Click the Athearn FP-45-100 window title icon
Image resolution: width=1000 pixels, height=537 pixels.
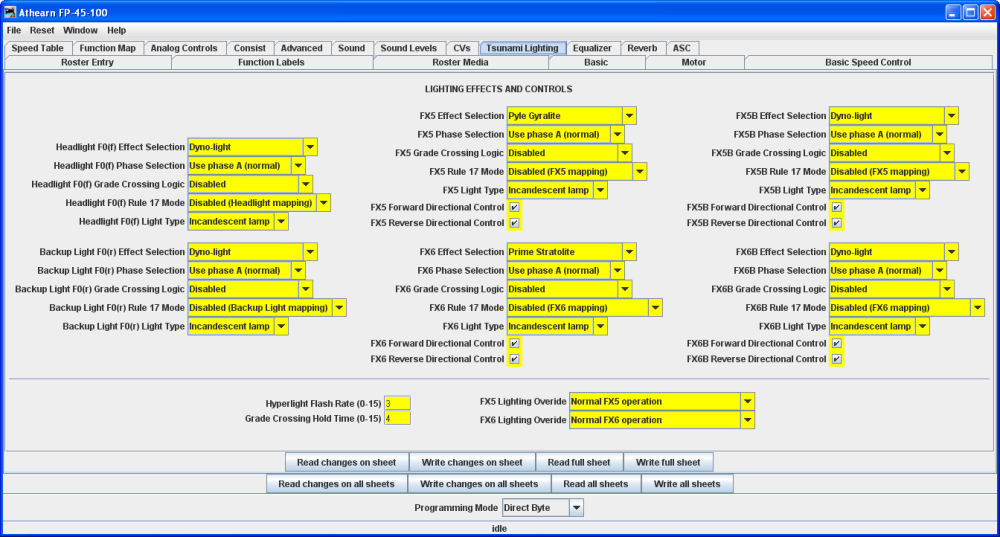point(11,12)
